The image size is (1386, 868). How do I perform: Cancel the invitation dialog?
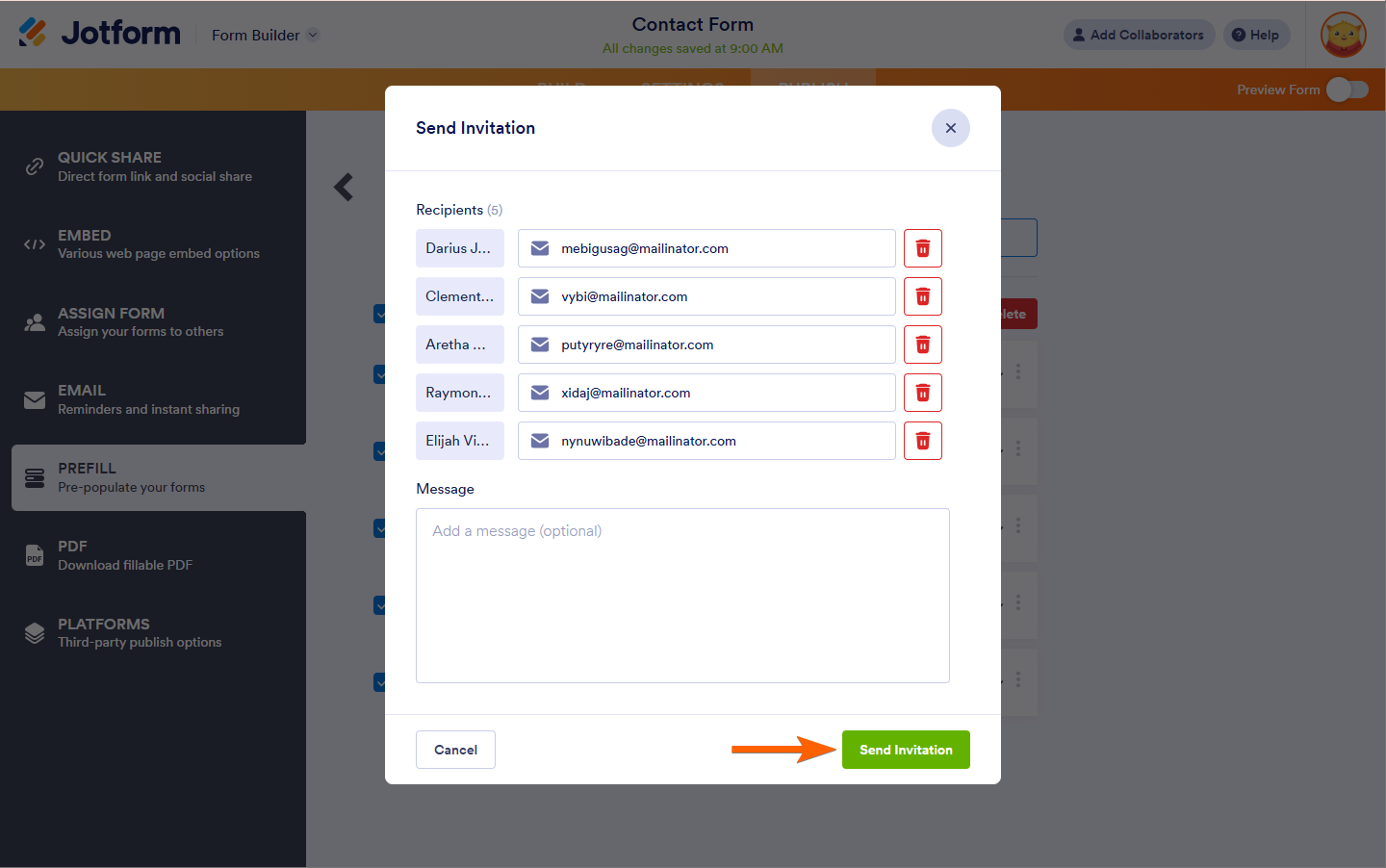[455, 750]
